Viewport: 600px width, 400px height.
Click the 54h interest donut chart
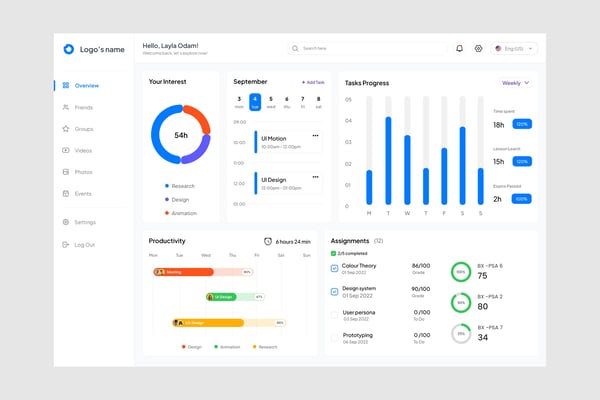point(181,134)
